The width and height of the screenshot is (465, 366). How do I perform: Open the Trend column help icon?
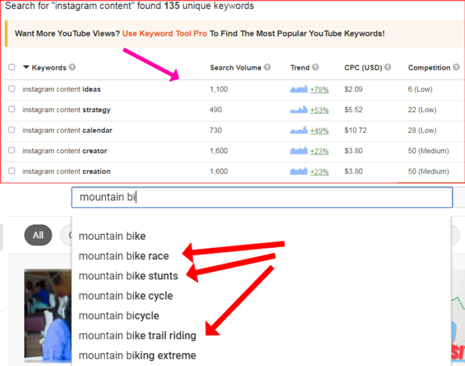coord(315,67)
